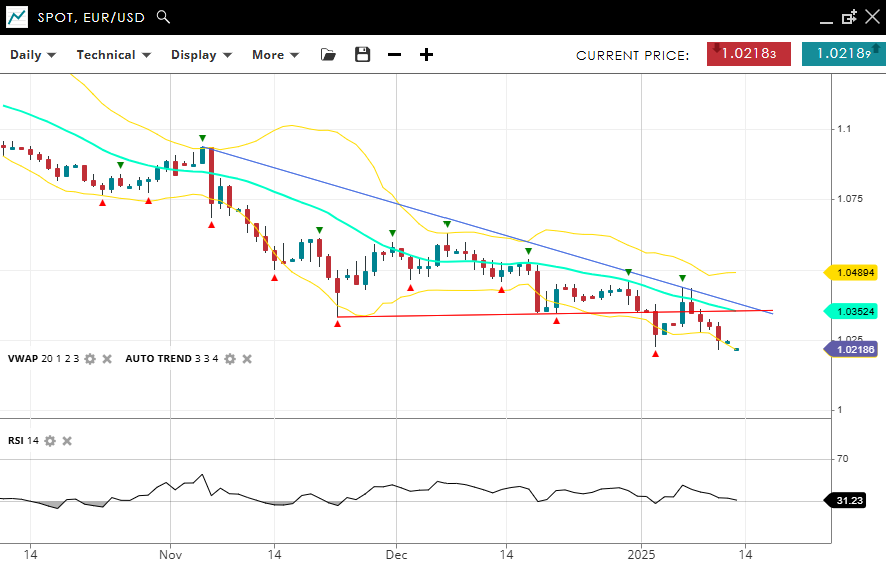Viewport: 886px width, 566px height.
Task: Save chart using floppy disk icon
Action: point(362,55)
